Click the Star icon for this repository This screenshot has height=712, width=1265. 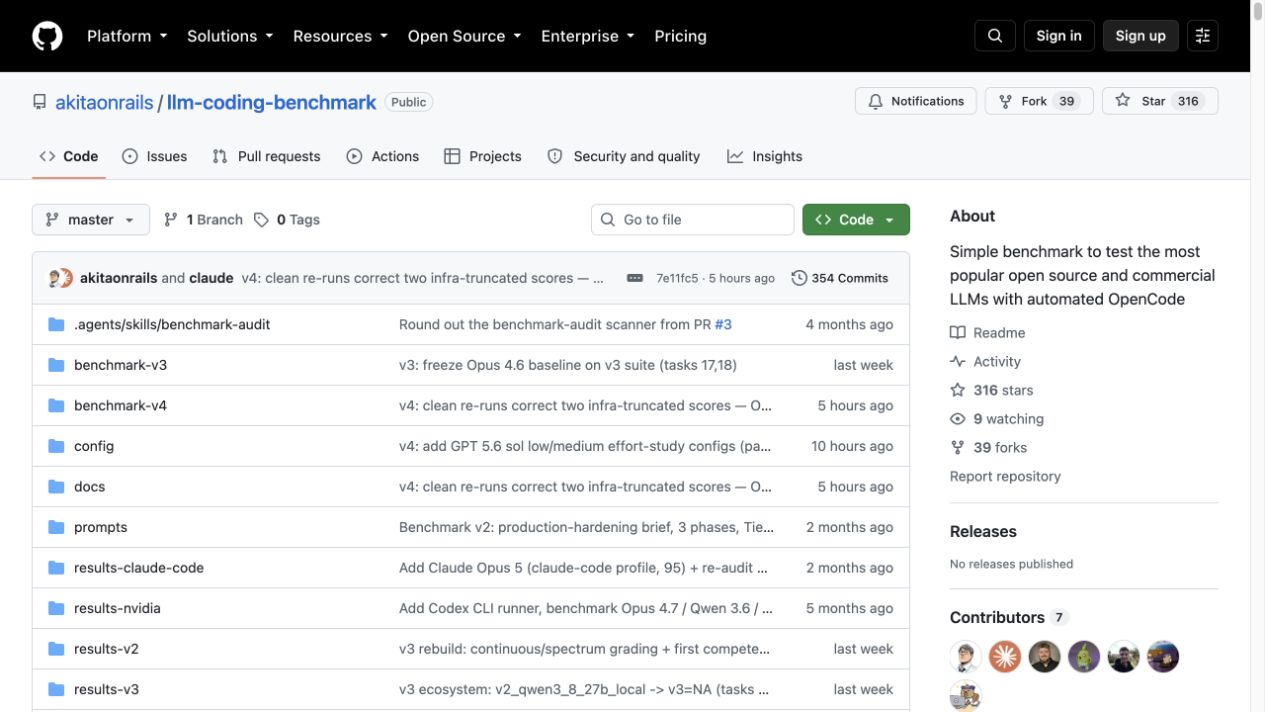click(x=1123, y=101)
